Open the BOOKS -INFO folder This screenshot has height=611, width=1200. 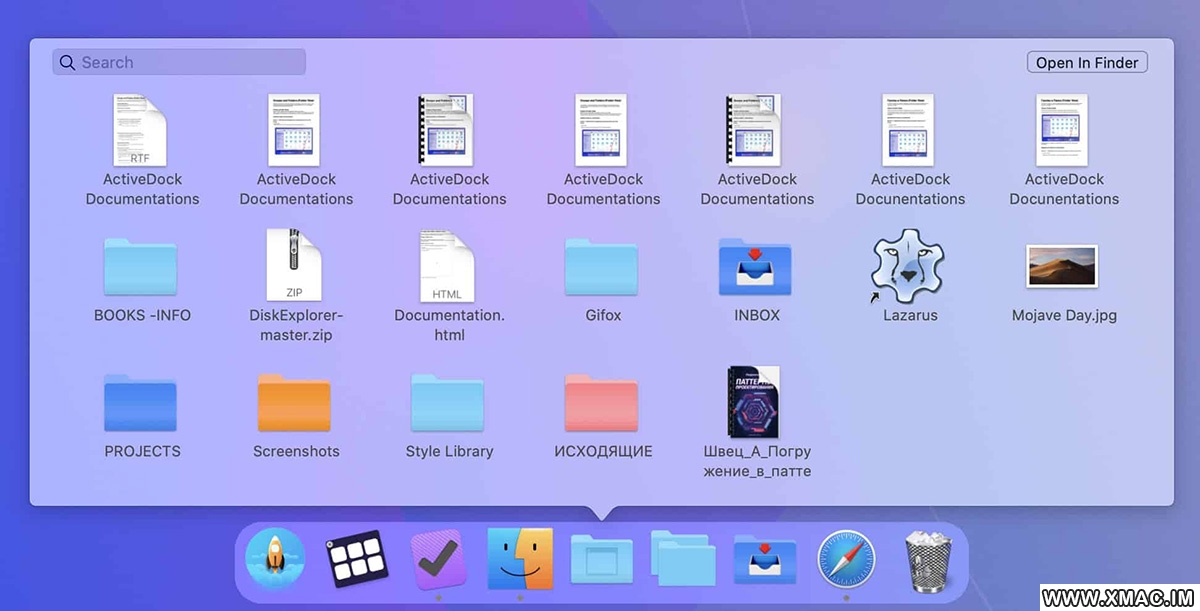point(141,267)
